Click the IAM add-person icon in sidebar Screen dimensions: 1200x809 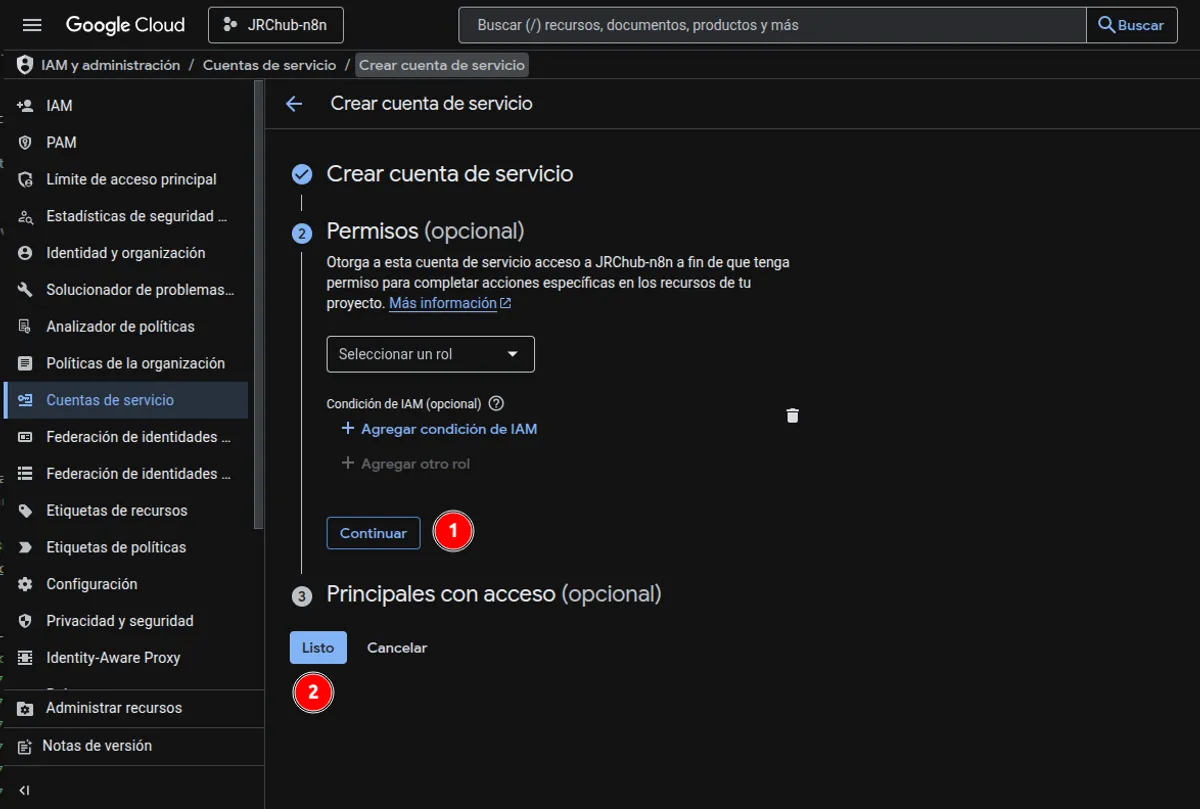pyautogui.click(x=26, y=106)
